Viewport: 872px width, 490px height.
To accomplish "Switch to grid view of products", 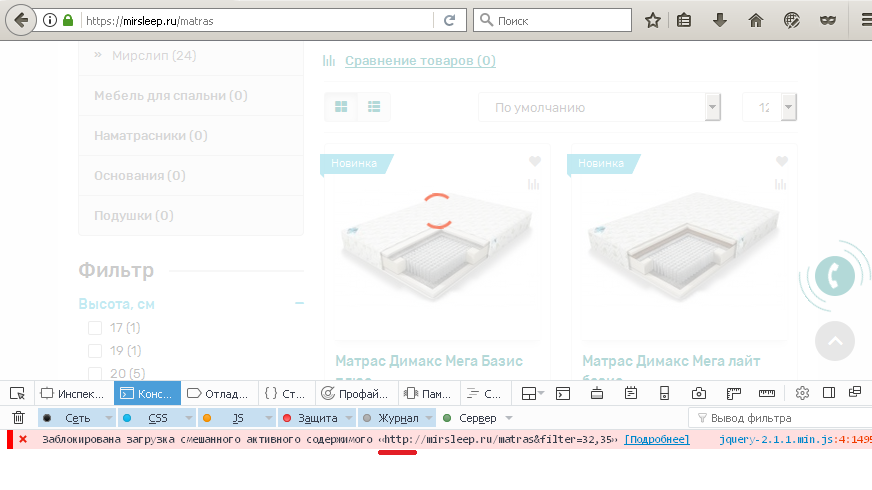I will coord(341,106).
